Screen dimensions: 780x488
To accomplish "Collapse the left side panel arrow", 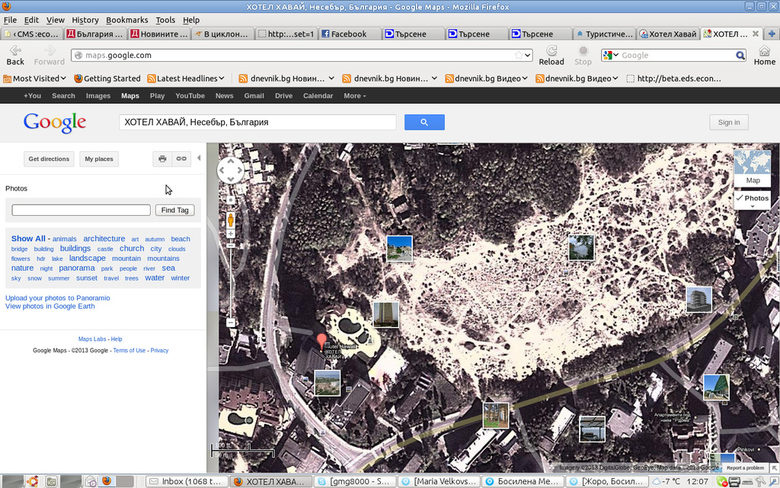I will pos(199,158).
